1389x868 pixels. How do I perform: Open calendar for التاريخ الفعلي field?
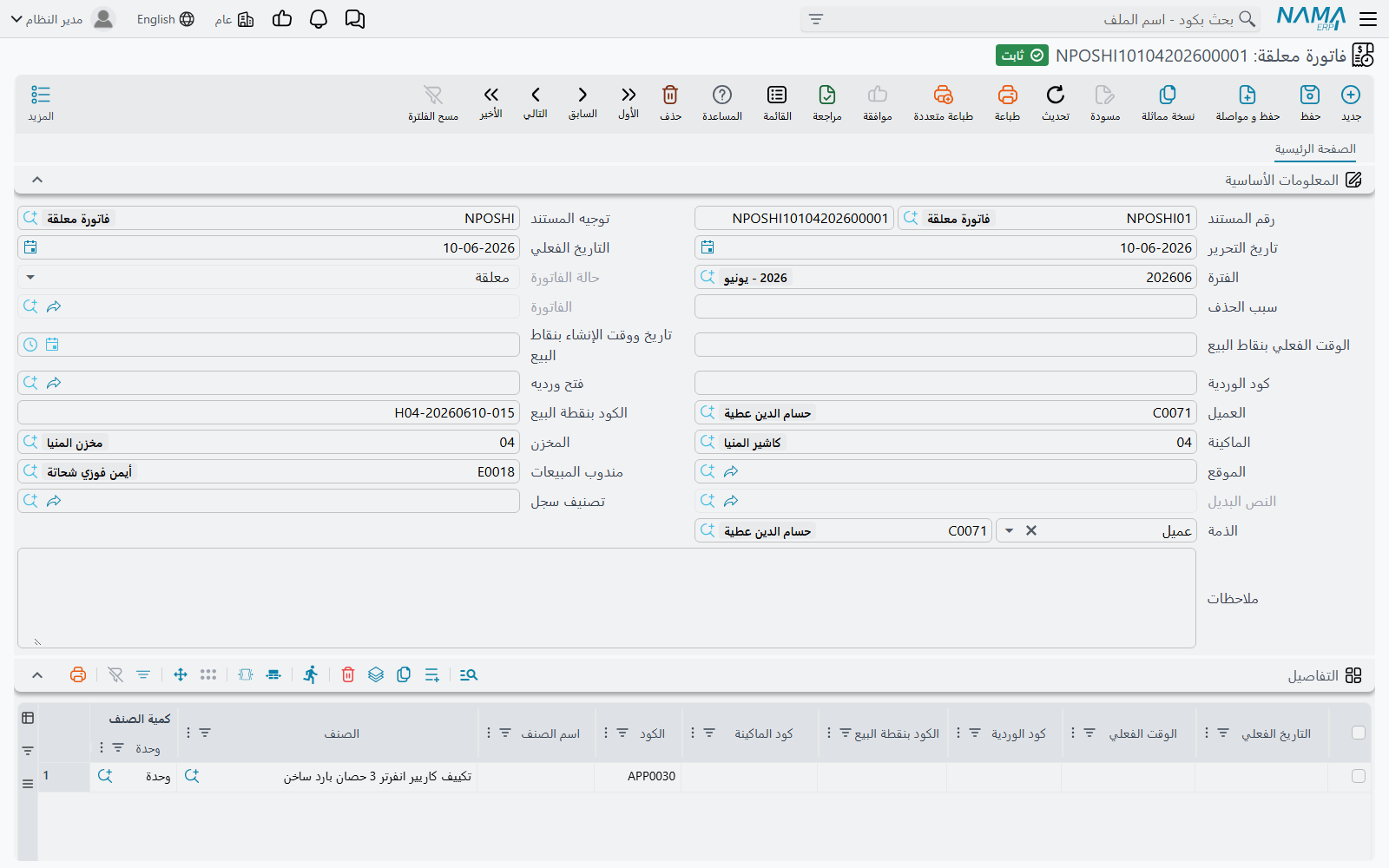coord(30,247)
